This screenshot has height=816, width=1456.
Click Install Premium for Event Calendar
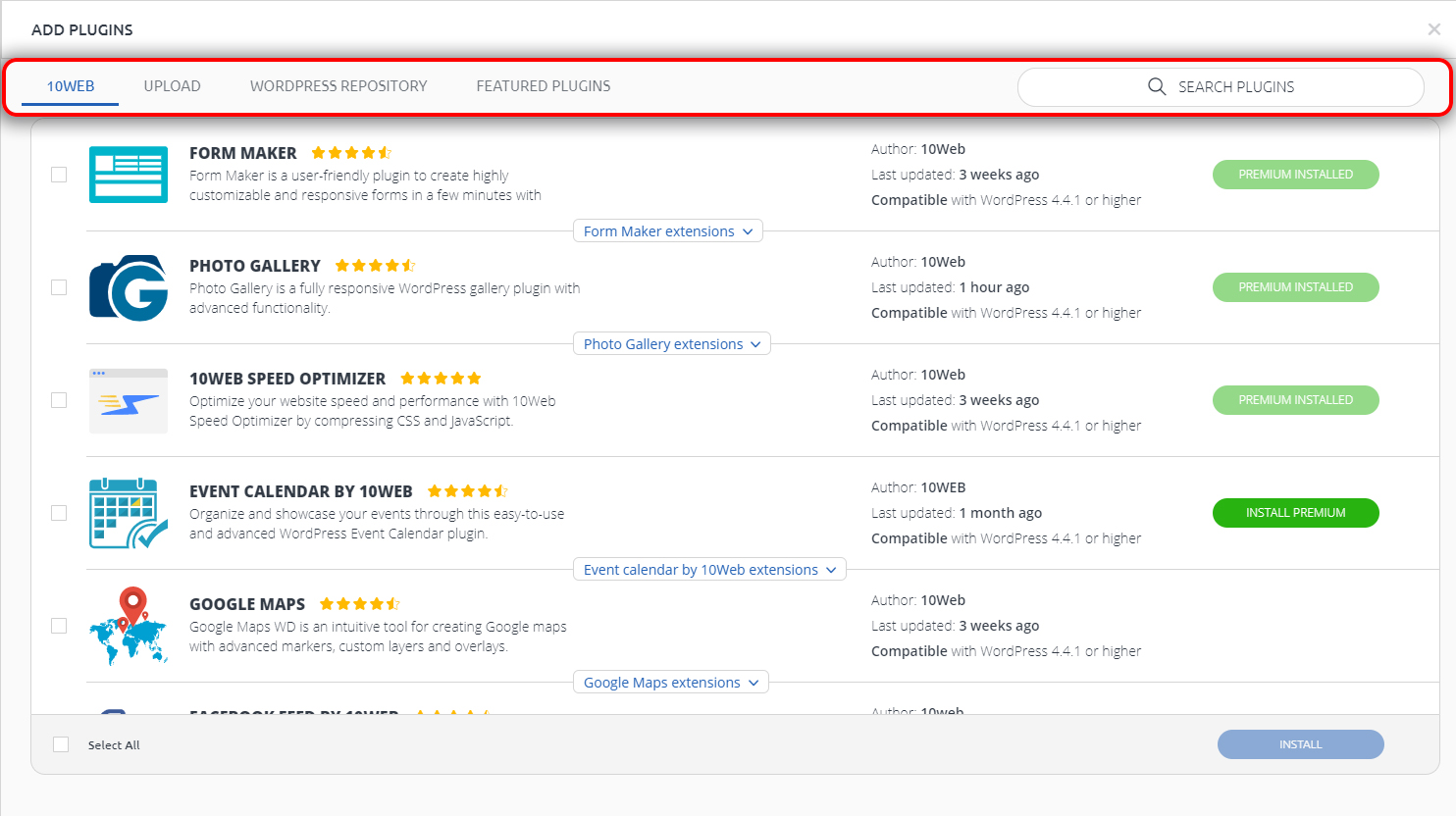pyautogui.click(x=1296, y=513)
